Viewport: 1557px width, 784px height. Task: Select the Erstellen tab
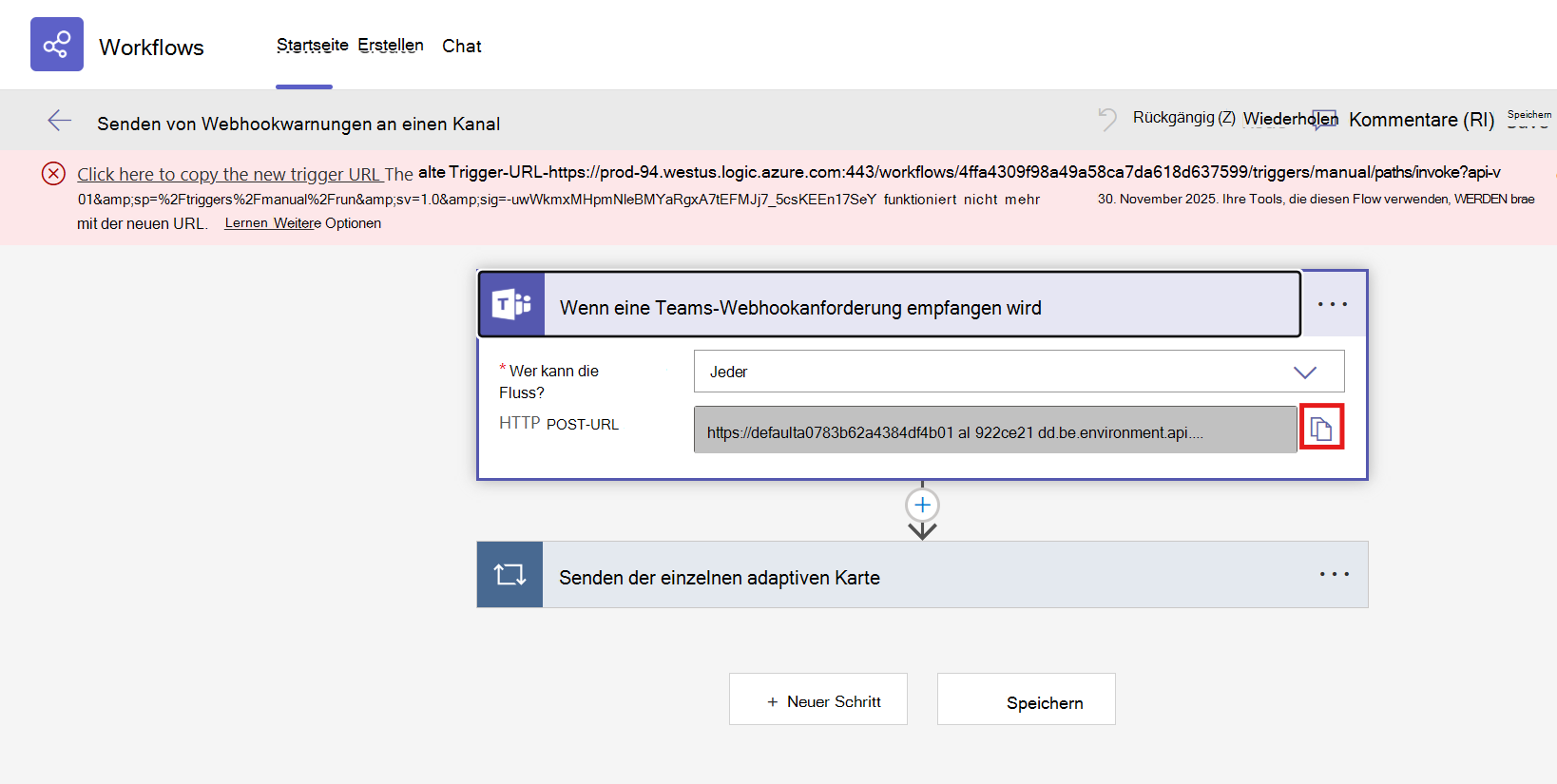pyautogui.click(x=391, y=46)
